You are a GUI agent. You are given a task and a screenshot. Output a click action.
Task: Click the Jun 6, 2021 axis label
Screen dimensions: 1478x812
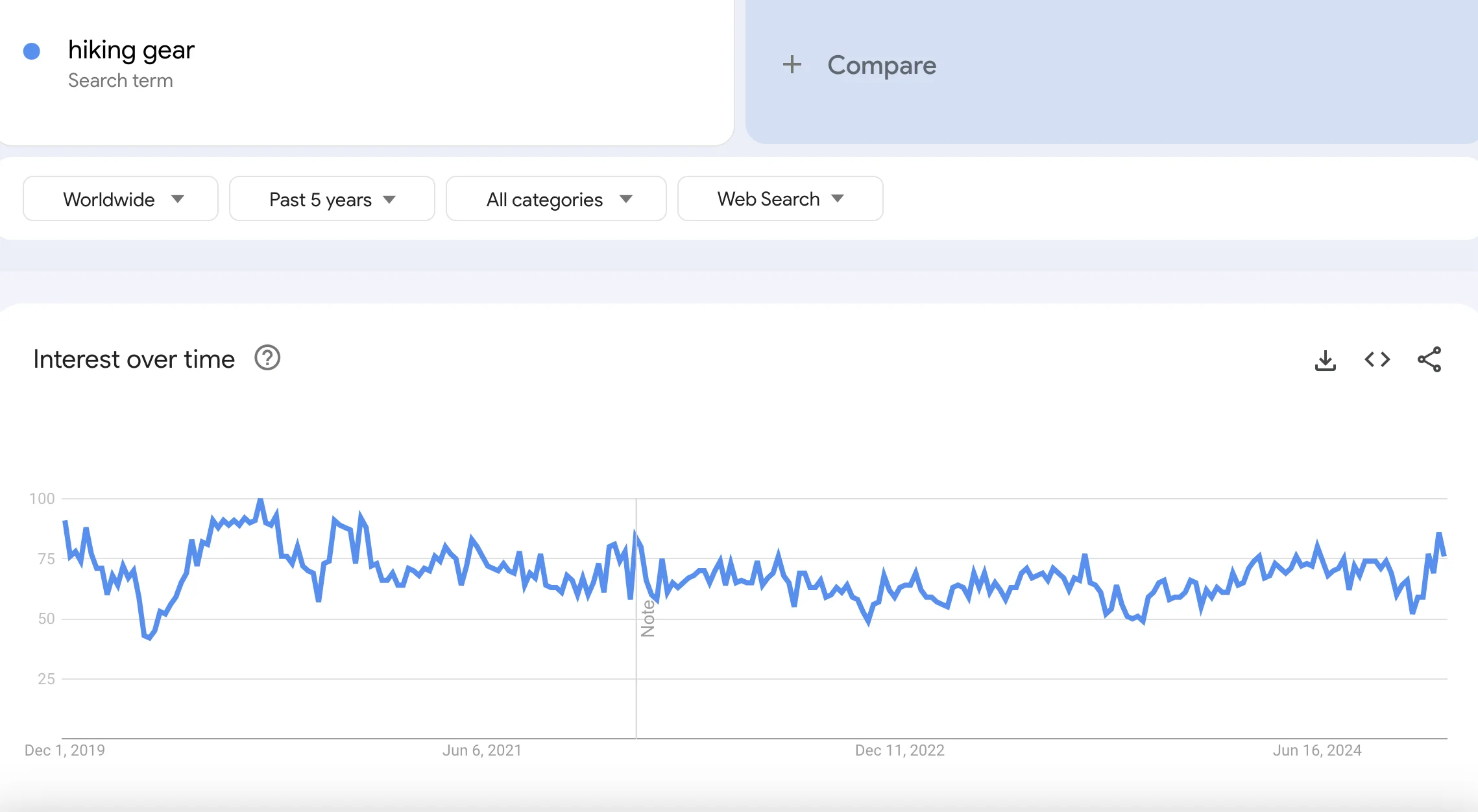(x=482, y=750)
